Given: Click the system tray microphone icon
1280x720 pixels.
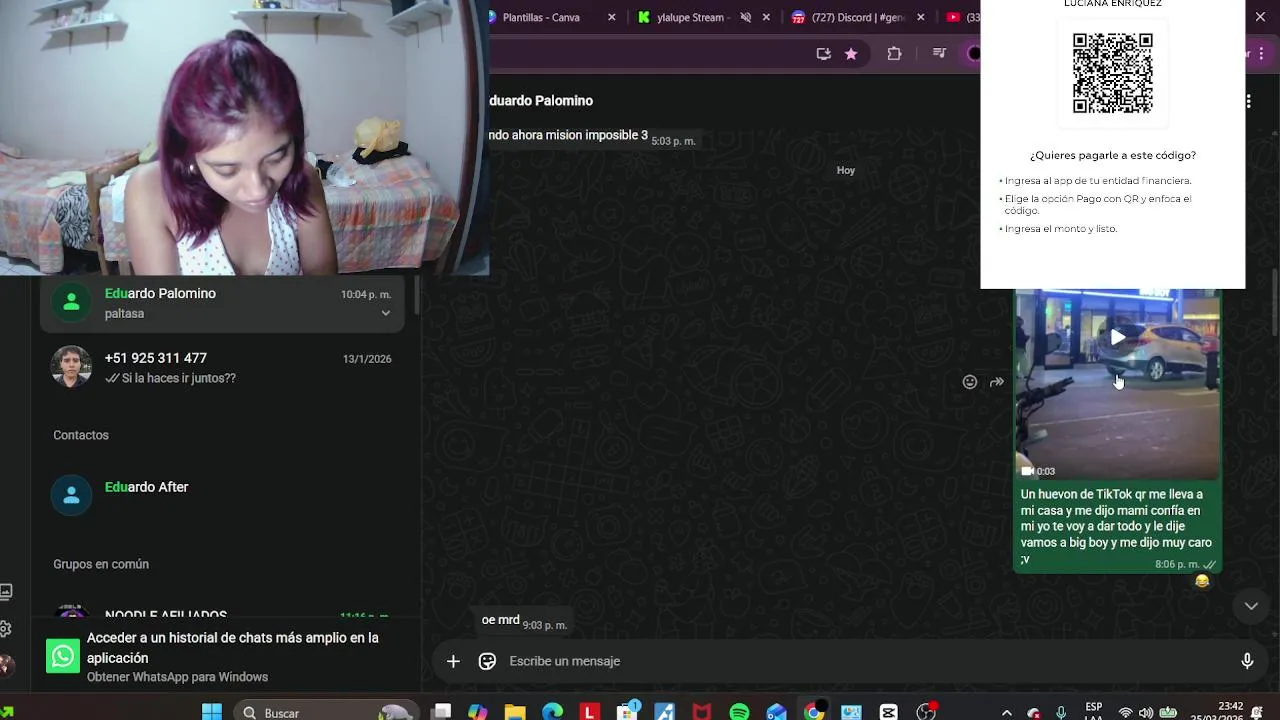Looking at the screenshot, I should tap(1061, 713).
